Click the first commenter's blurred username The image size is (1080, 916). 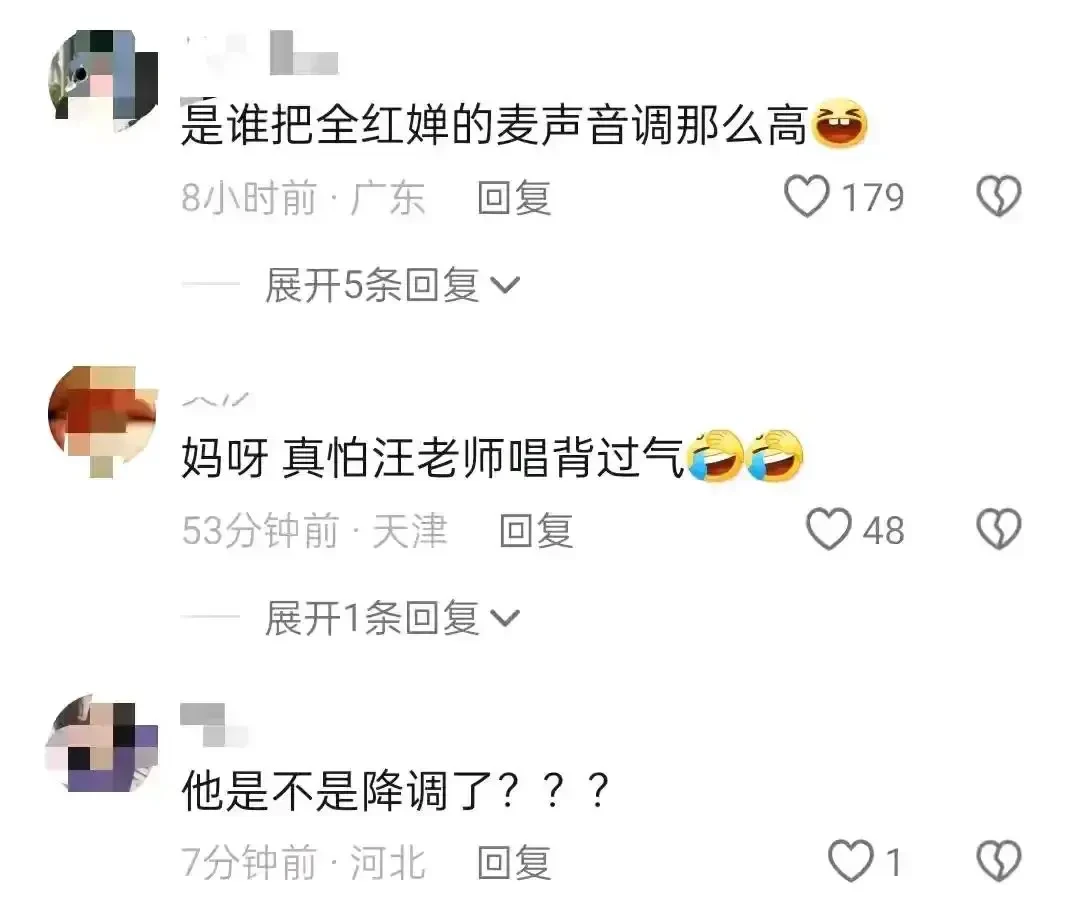point(262,52)
